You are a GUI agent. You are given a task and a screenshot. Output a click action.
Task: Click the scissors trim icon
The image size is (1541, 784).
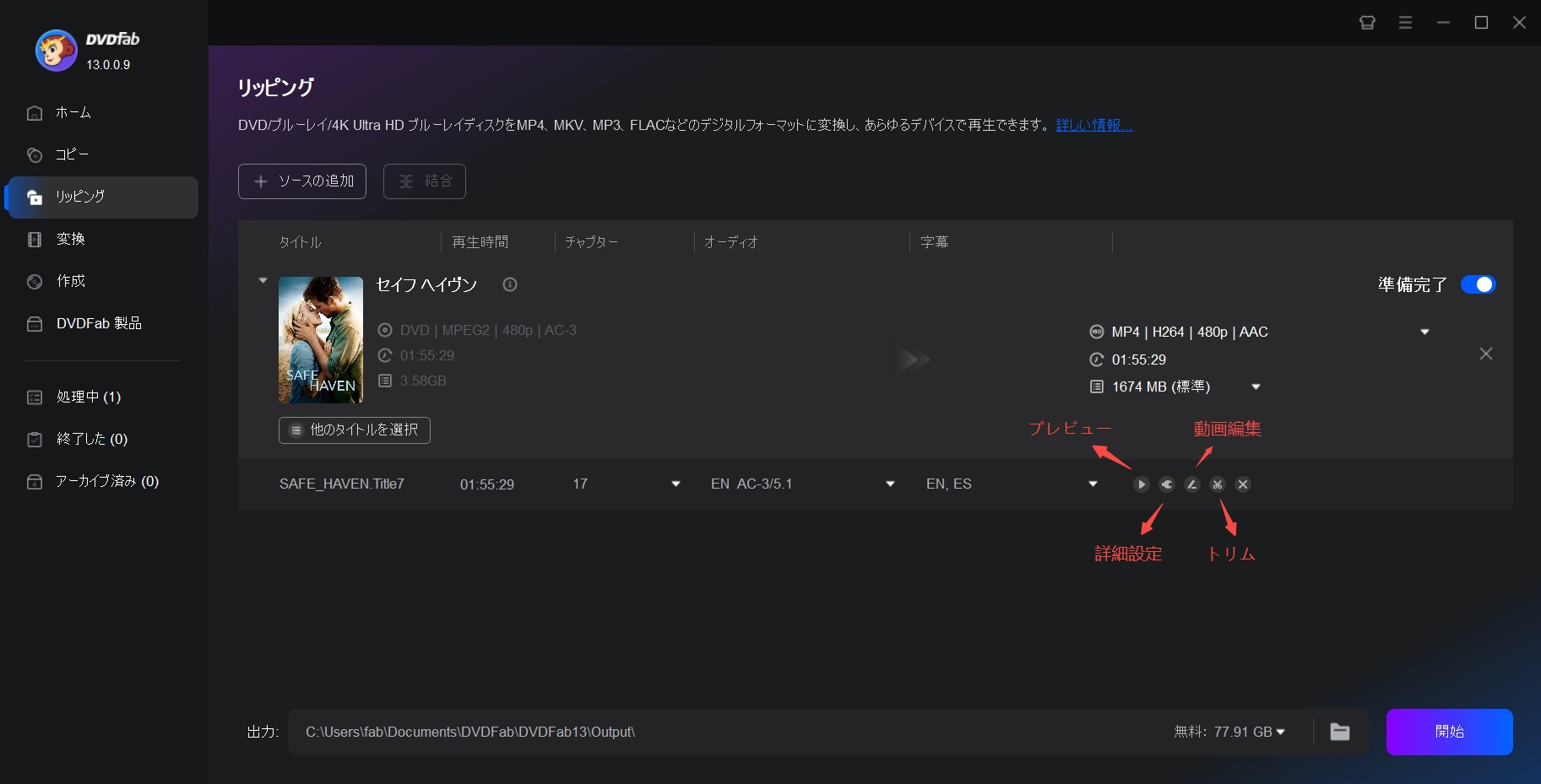[1217, 484]
